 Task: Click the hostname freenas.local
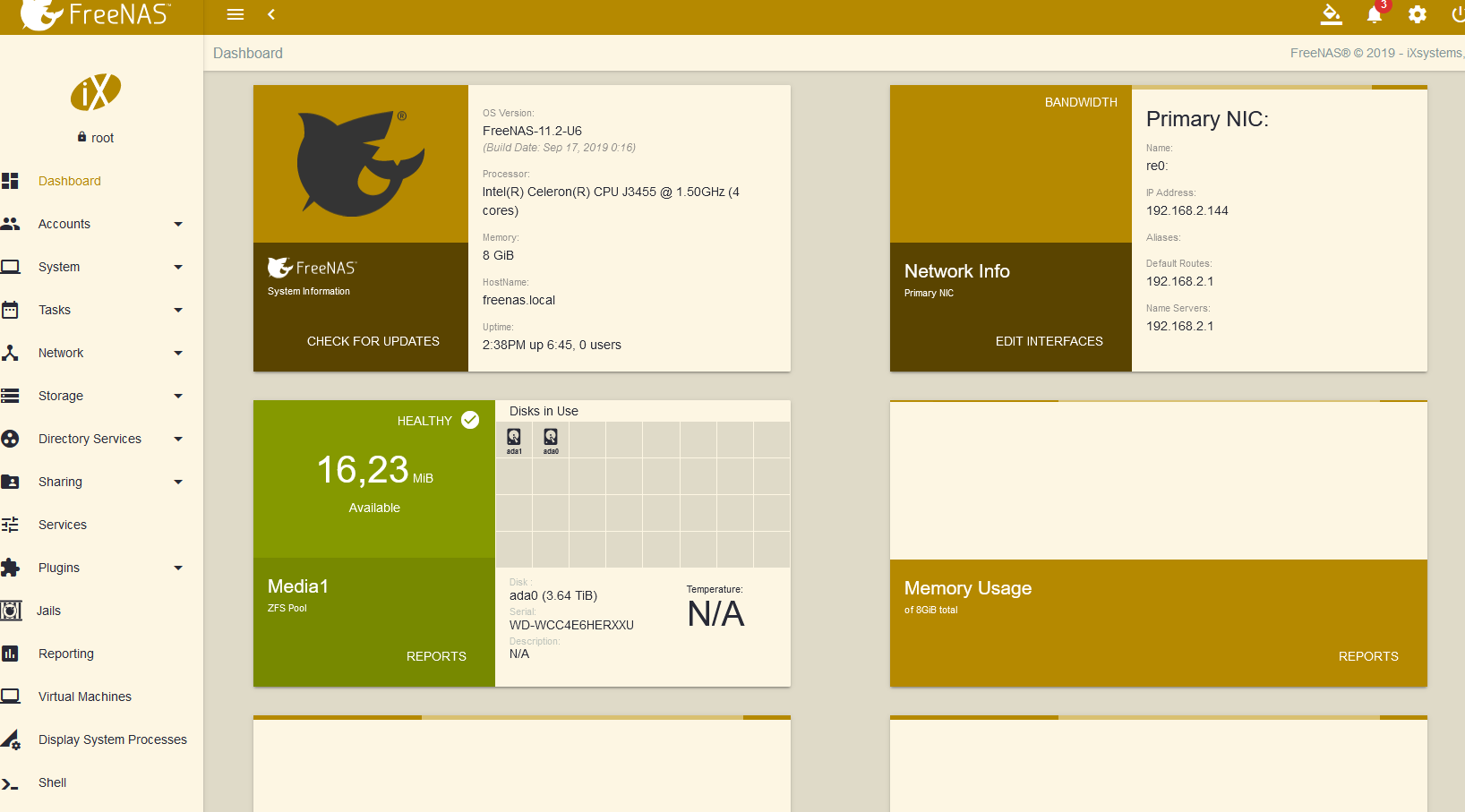518,300
